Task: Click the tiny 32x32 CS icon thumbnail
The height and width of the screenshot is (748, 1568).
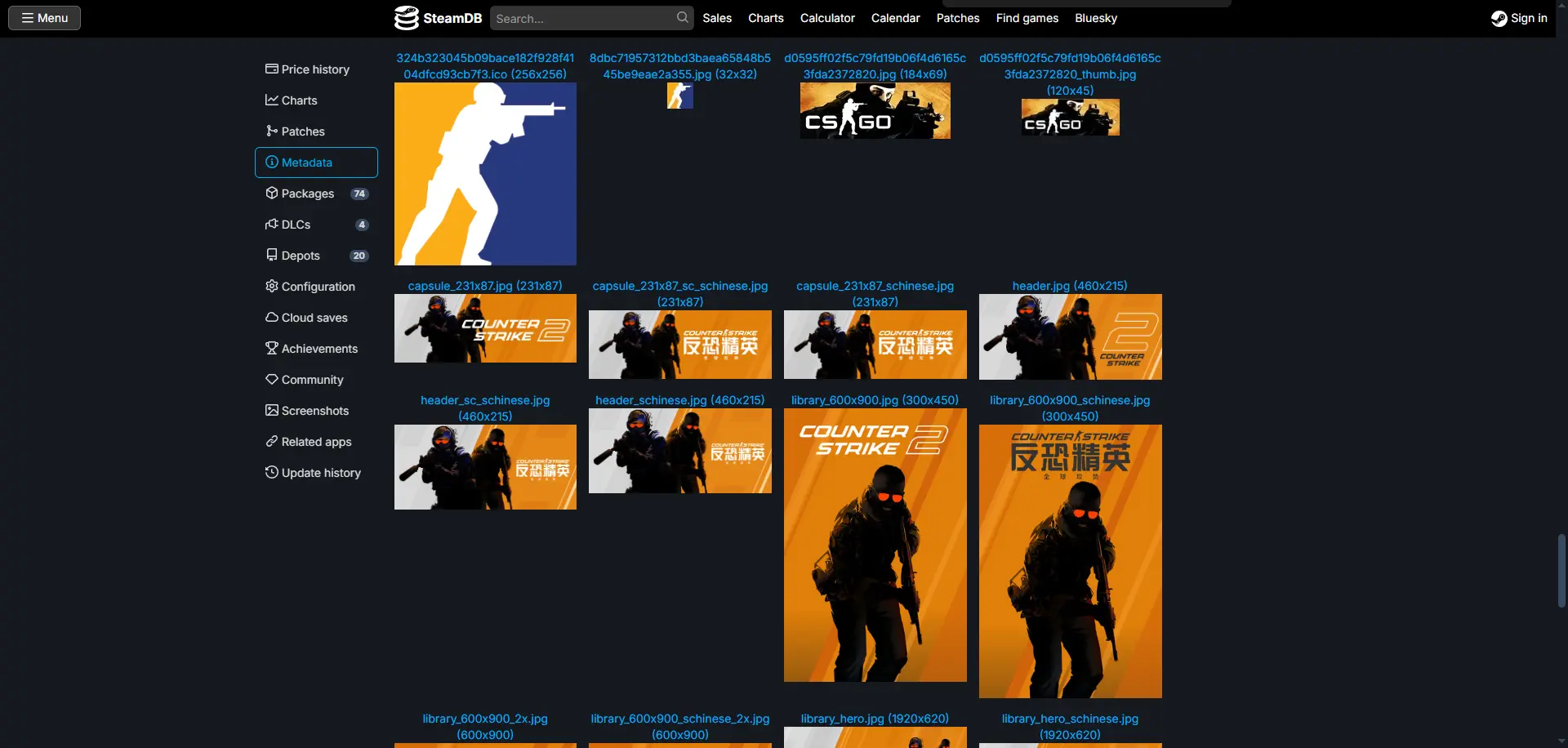Action: (680, 96)
